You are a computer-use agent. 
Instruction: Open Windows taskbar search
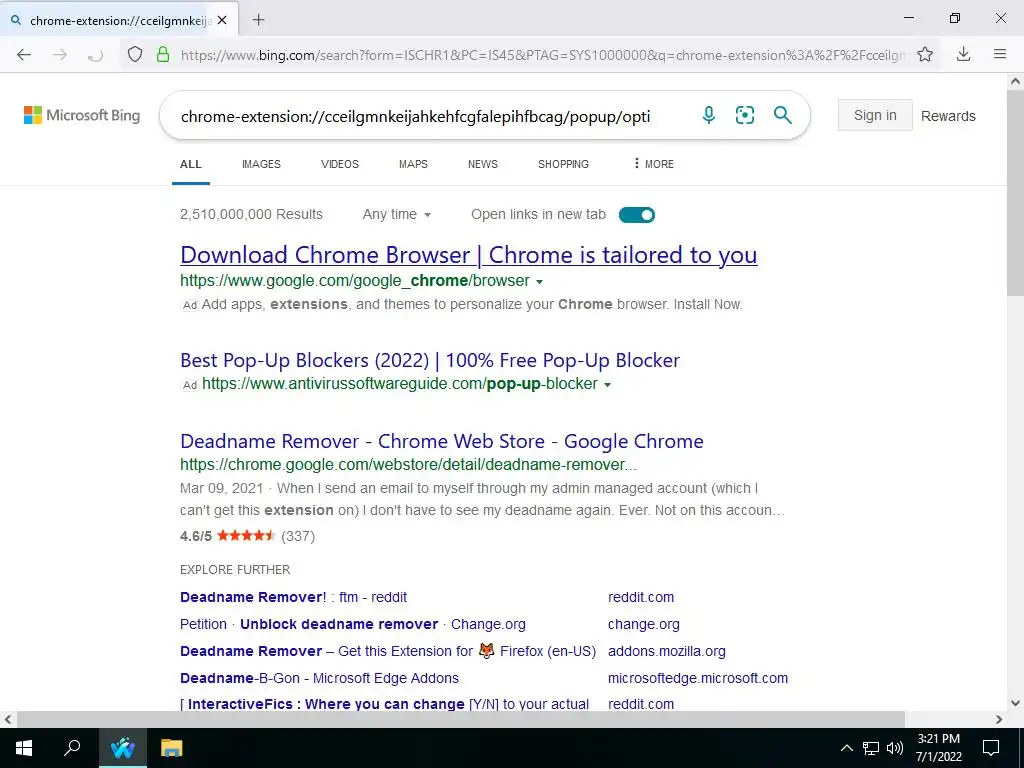coord(72,748)
